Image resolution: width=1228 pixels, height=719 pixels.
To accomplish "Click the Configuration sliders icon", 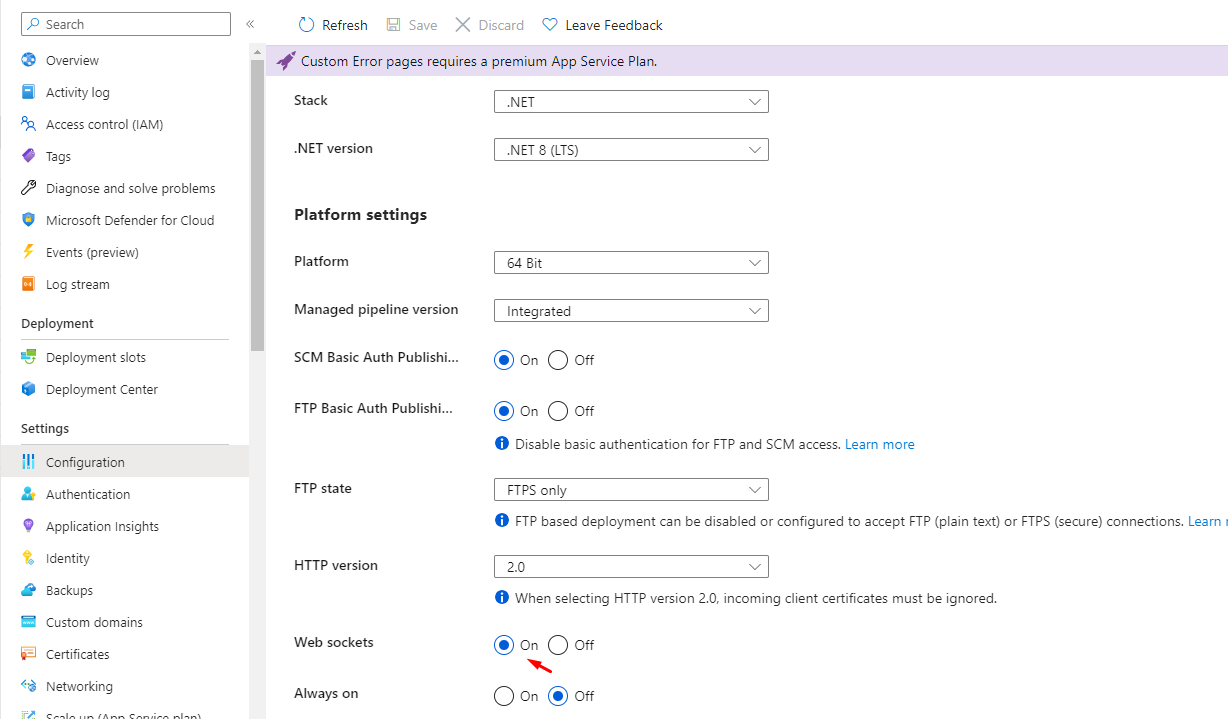I will pos(28,462).
